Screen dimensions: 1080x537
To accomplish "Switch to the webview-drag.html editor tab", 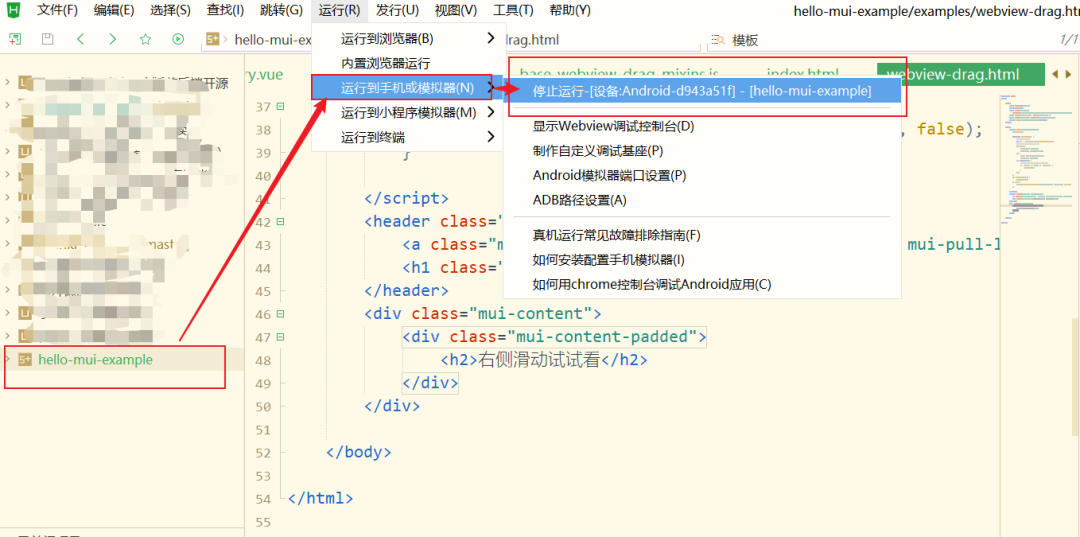I will pos(961,74).
